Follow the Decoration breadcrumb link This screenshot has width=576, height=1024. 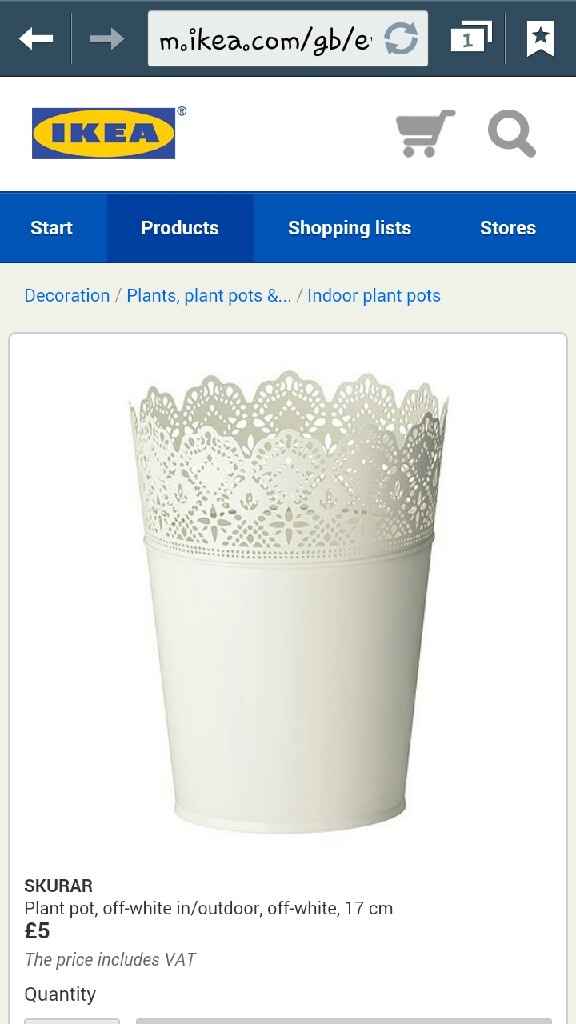tap(67, 296)
